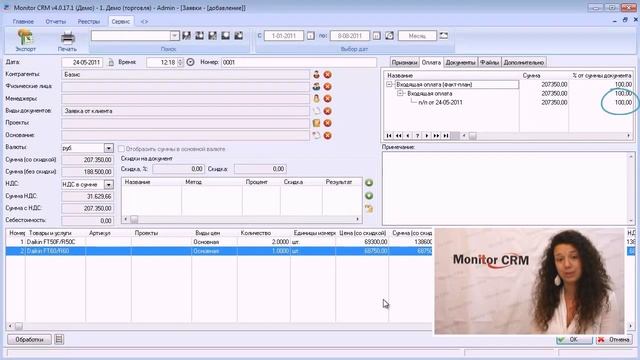Click the Время 12:18 spinner arrows
Viewport: 640px width, 360px height.
coord(180,62)
